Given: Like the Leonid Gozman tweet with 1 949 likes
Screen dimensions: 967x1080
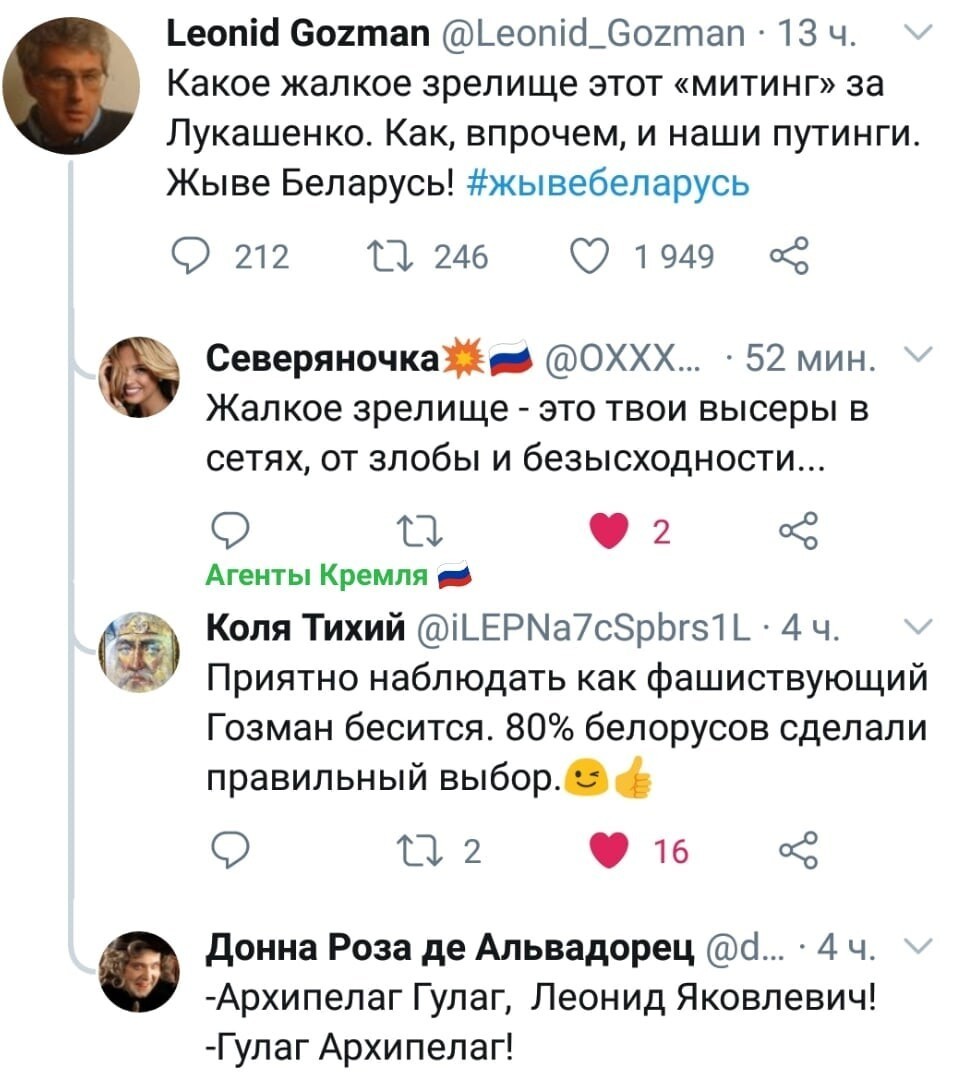Looking at the screenshot, I should (590, 257).
